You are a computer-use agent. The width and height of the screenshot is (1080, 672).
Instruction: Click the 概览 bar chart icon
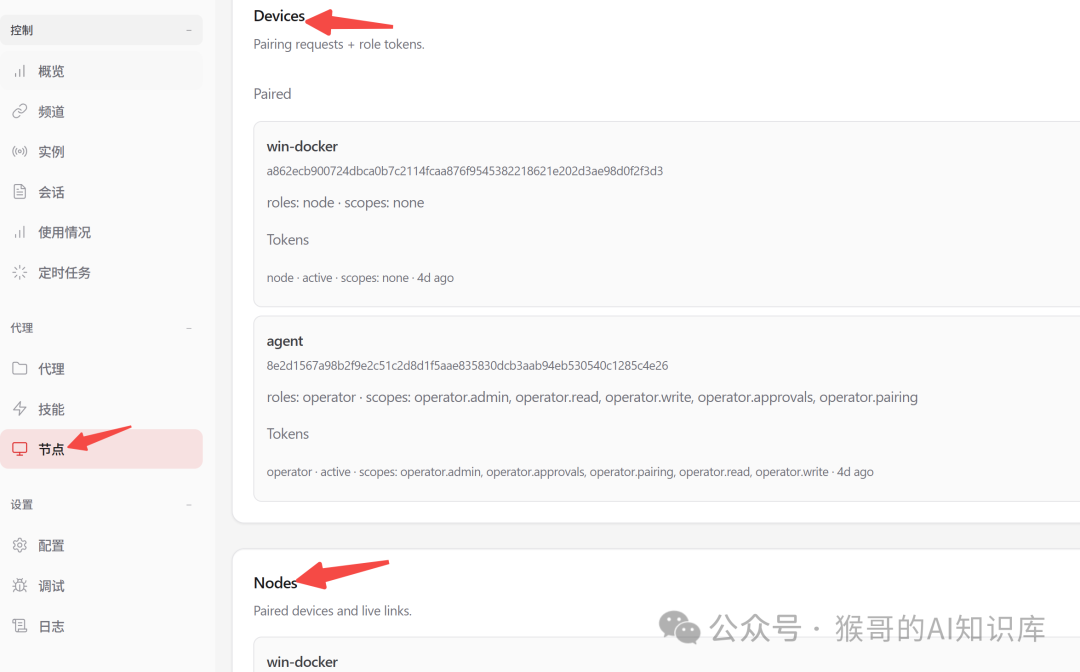pyautogui.click(x=20, y=71)
